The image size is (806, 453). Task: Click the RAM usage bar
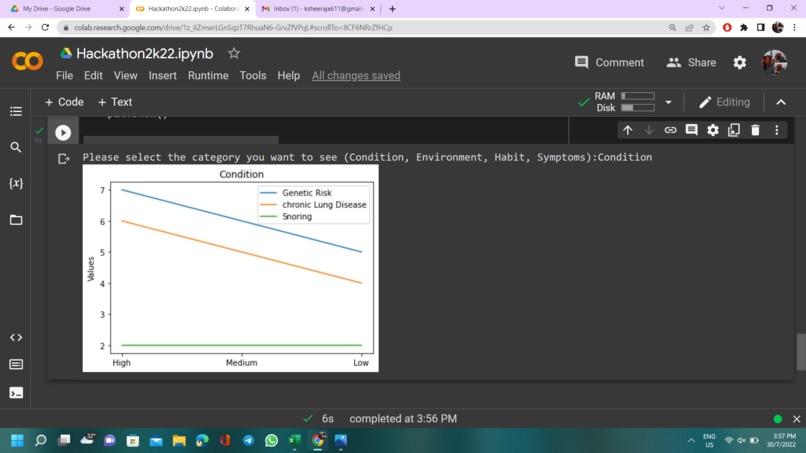tap(638, 96)
